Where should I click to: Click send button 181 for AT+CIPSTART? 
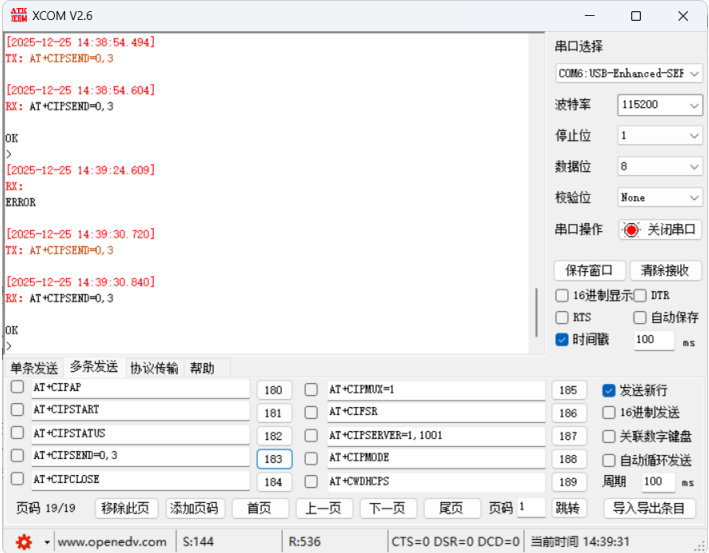tap(274, 413)
